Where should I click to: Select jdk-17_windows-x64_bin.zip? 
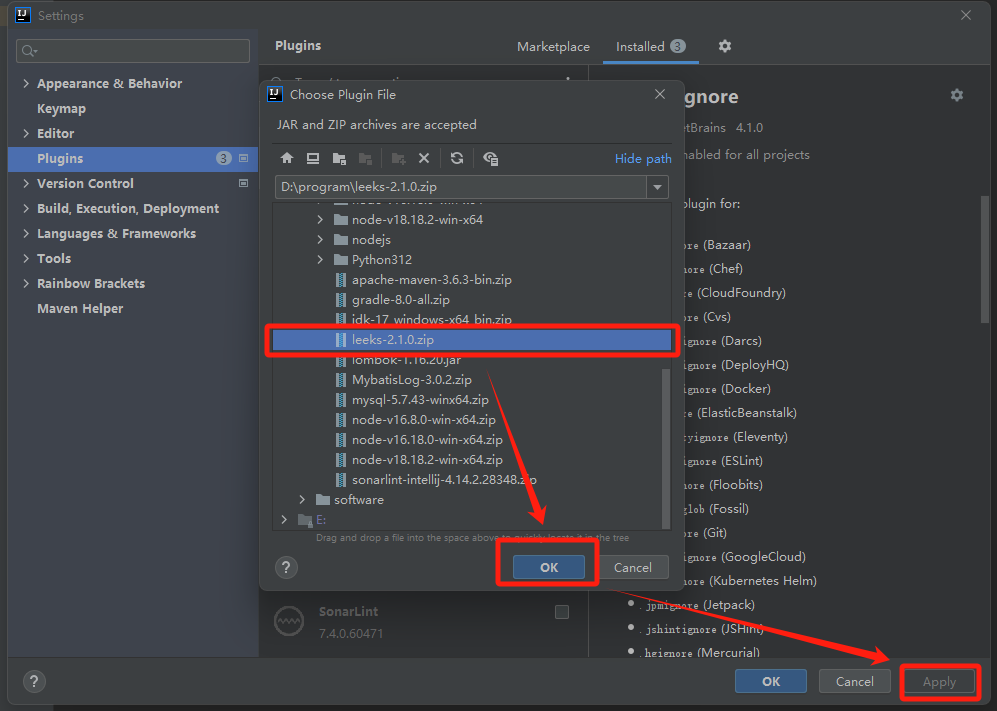coord(432,320)
